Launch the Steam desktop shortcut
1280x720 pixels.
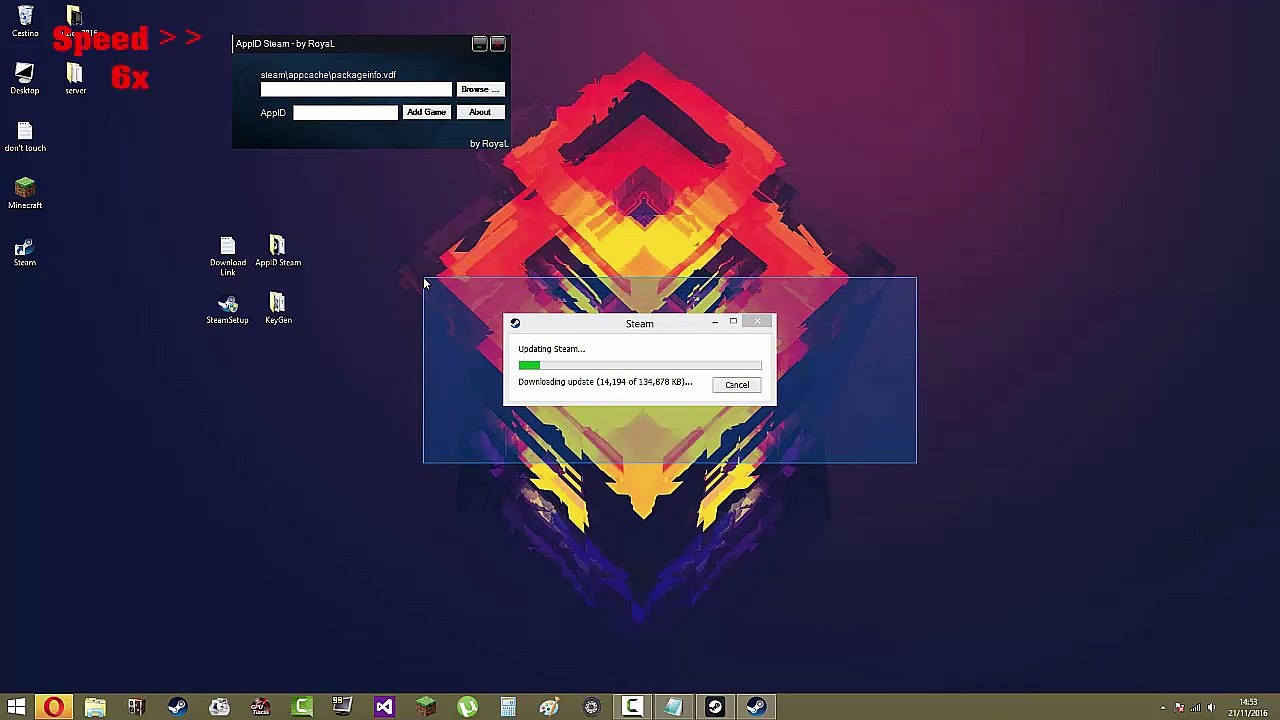click(x=25, y=251)
